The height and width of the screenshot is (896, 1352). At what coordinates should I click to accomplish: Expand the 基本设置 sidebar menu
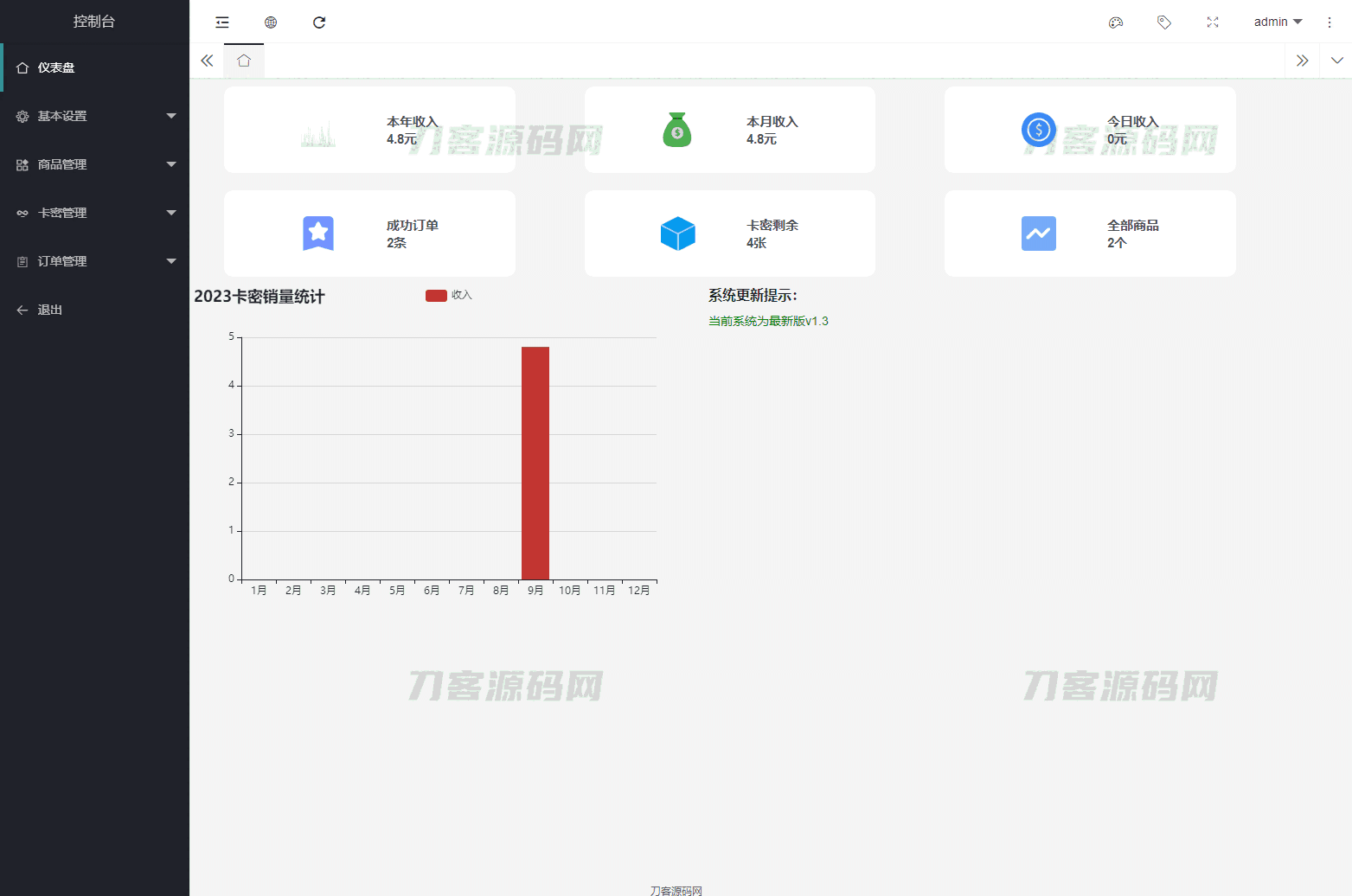pyautogui.click(x=94, y=116)
